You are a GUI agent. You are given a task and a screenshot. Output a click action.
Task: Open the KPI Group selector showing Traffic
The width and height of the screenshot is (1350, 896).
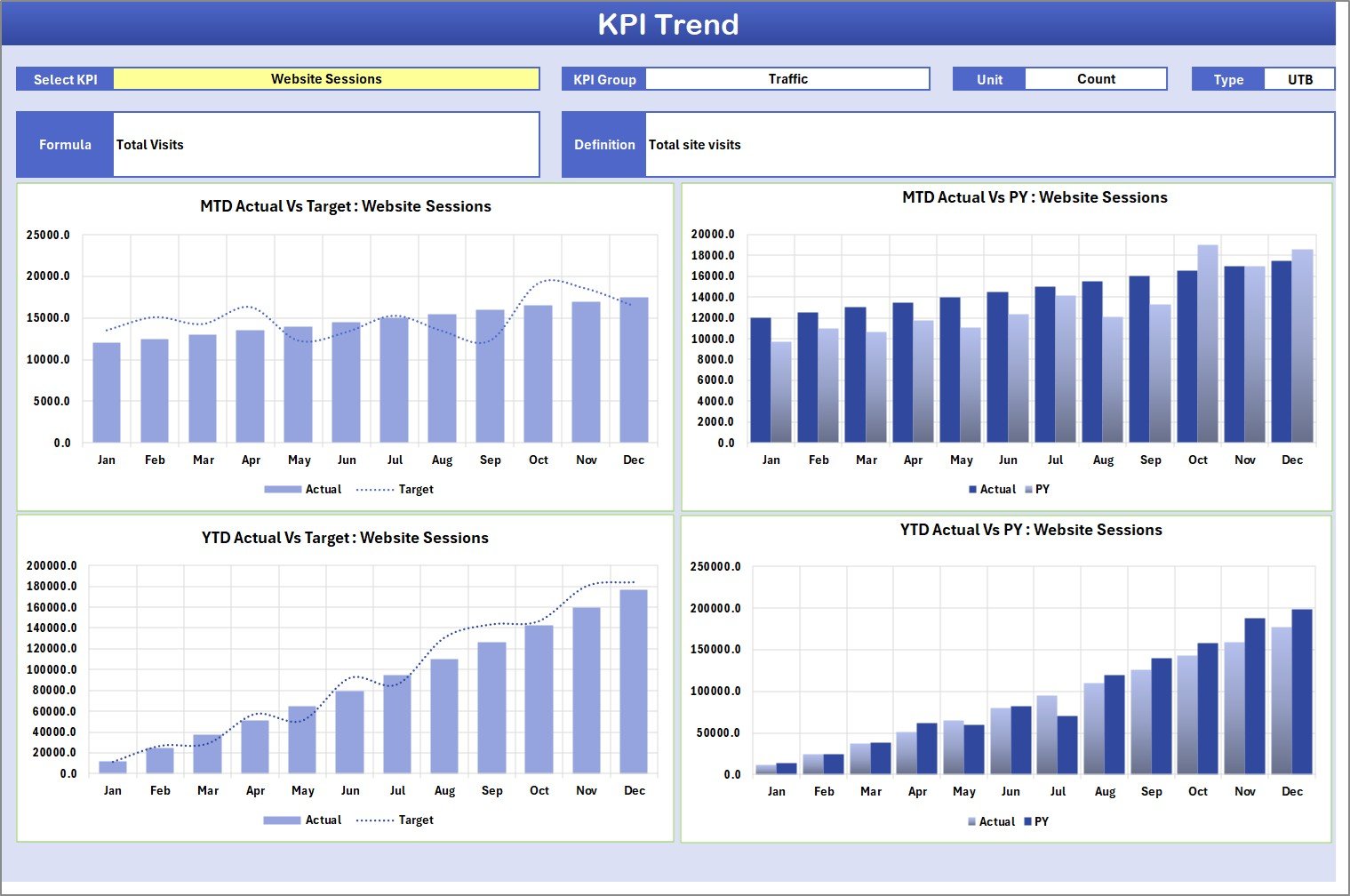click(x=787, y=78)
